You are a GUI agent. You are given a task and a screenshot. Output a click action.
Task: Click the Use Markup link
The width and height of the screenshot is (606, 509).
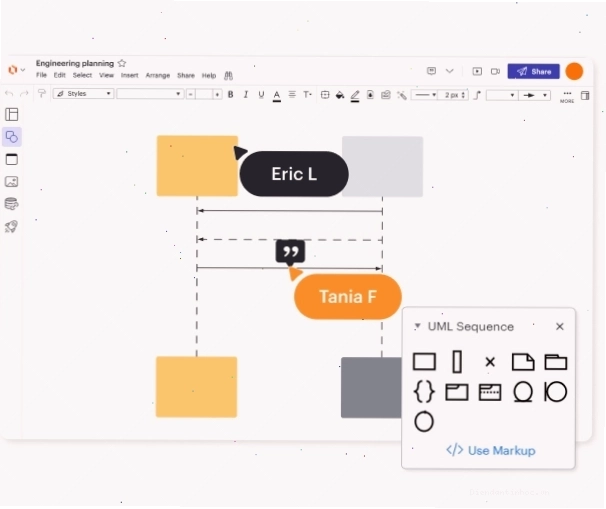tap(491, 450)
